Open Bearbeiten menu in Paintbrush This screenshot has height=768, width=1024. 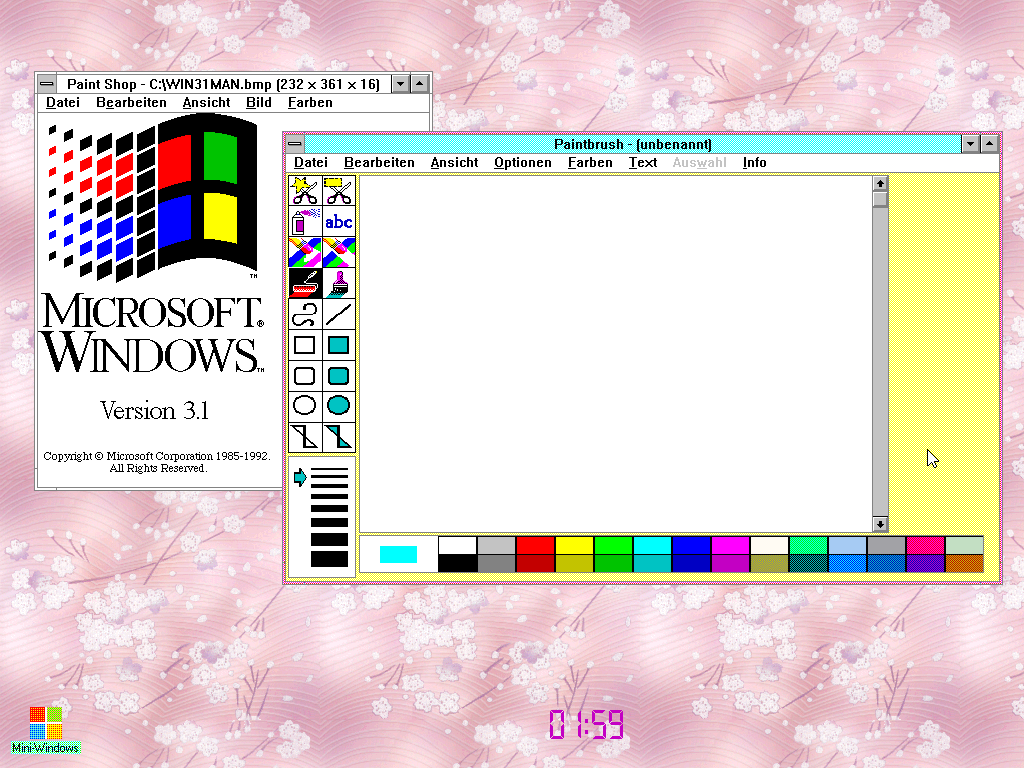click(379, 163)
